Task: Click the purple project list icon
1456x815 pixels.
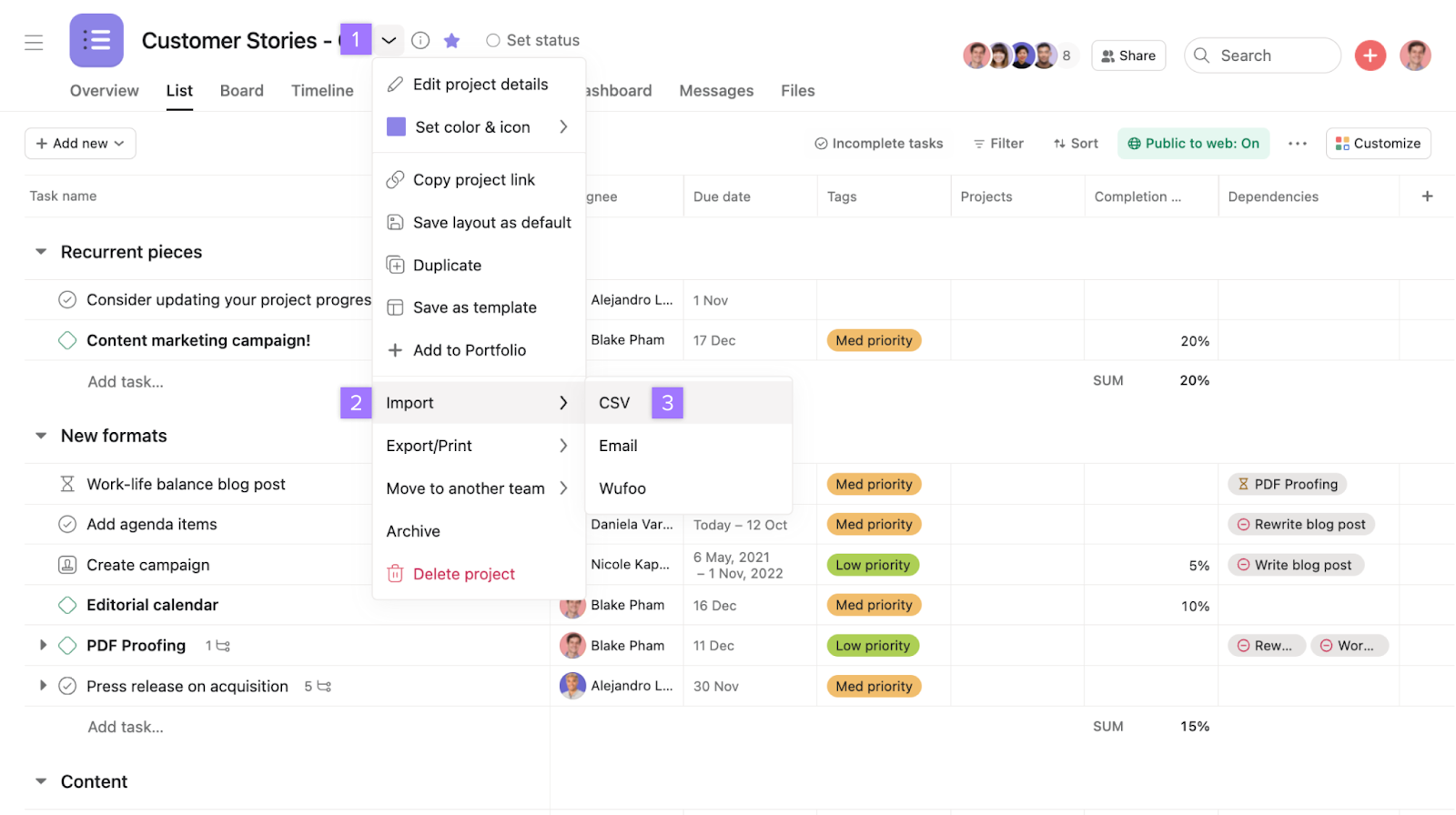Action: pyautogui.click(x=96, y=41)
